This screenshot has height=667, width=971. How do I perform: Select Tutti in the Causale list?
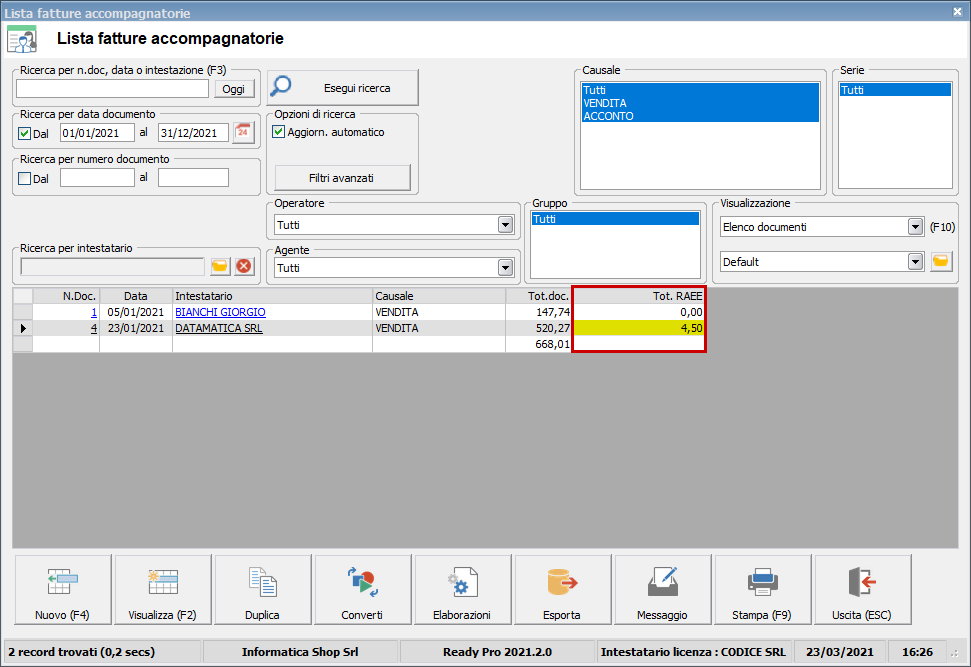pos(700,90)
